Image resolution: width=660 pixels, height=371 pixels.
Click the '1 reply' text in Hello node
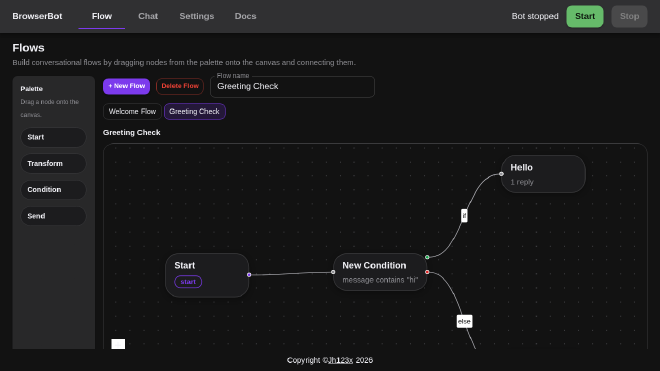pos(522,182)
